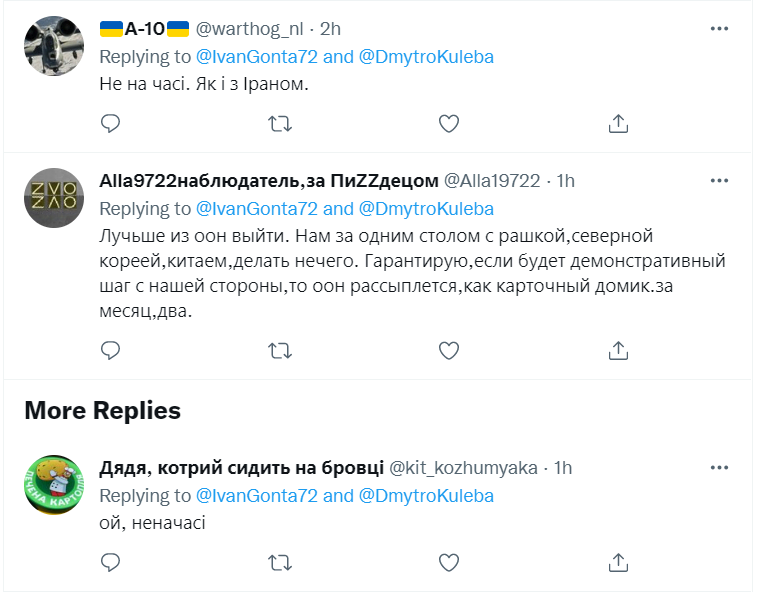Viewport: 763px width, 592px height.
Task: Open @DmytroKuleba mention in Alla19722's reply
Action: pyautogui.click(x=426, y=208)
